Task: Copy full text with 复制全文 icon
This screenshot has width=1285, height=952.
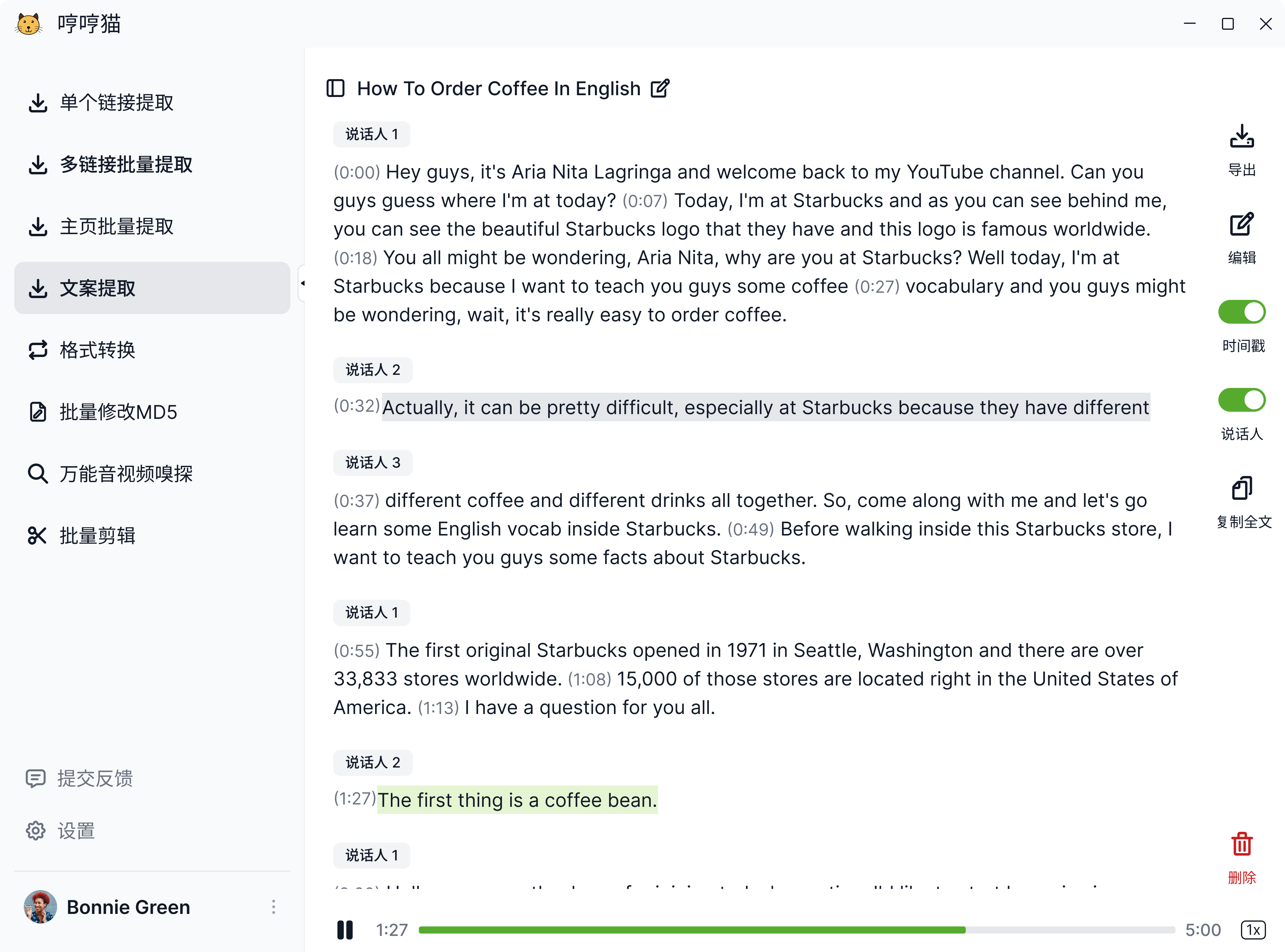Action: pyautogui.click(x=1242, y=489)
